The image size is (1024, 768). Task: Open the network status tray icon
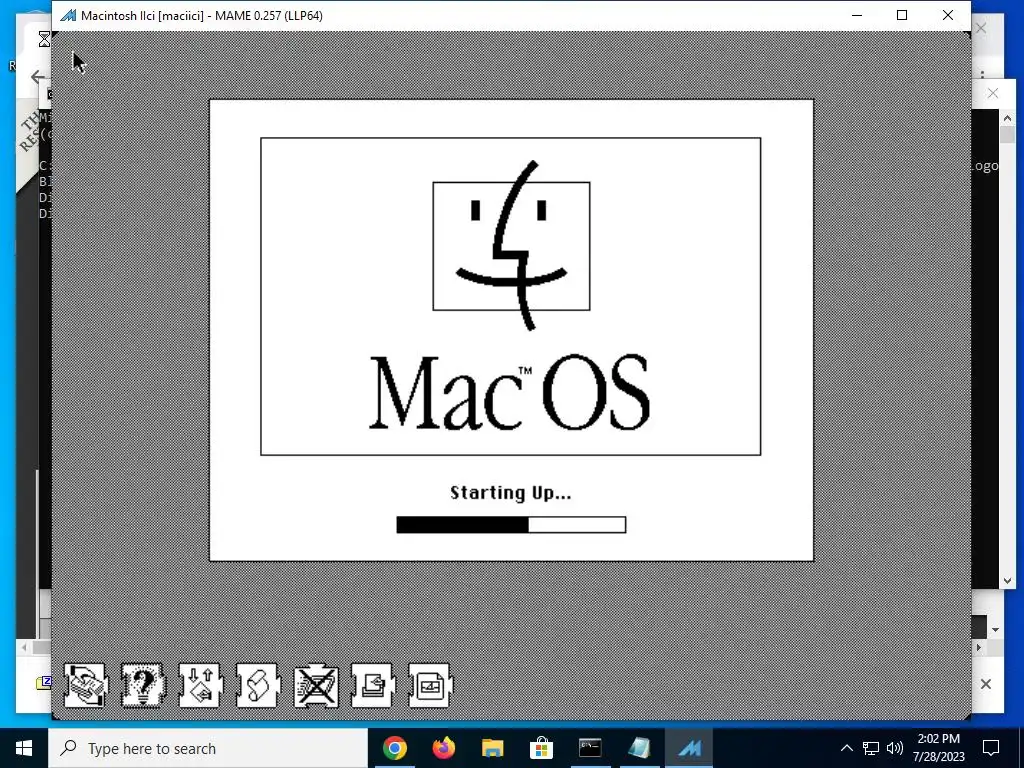pos(871,748)
